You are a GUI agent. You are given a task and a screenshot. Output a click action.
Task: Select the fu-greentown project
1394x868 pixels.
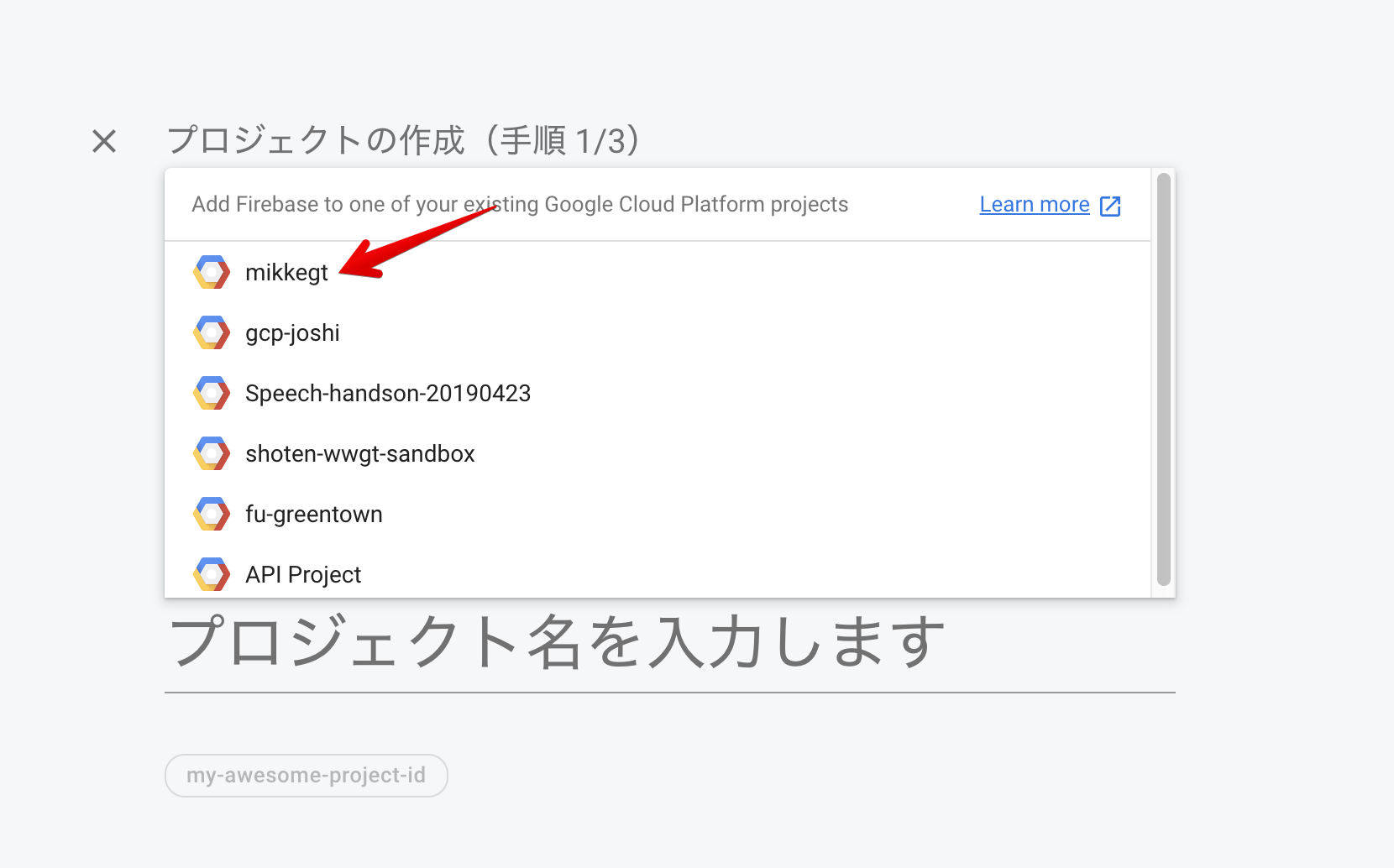click(658, 514)
